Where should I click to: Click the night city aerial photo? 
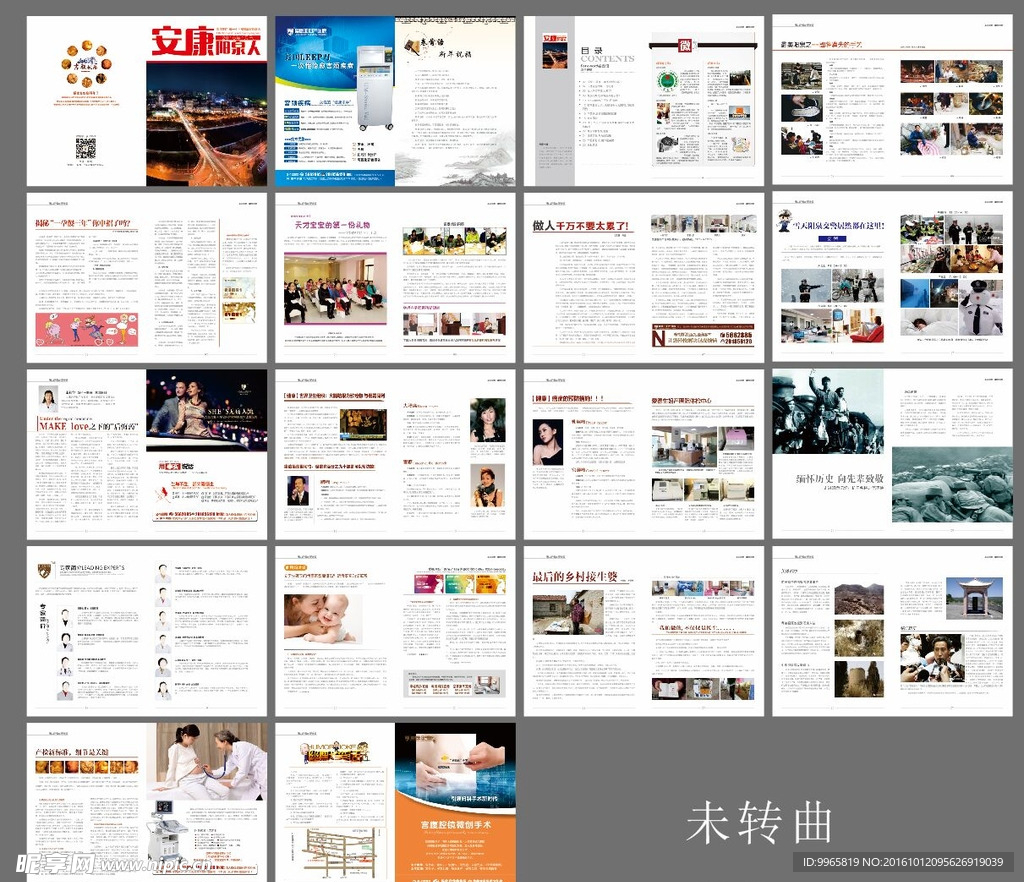[x=206, y=124]
